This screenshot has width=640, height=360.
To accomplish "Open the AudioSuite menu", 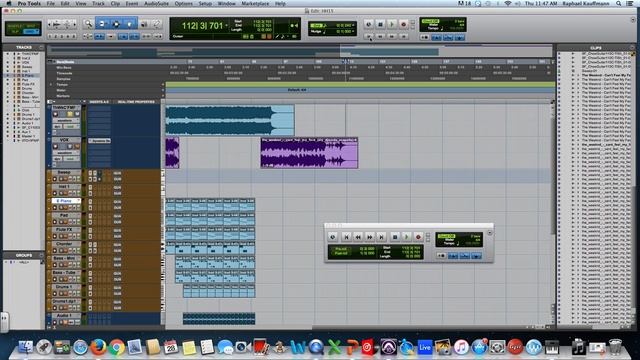I will pos(156,3).
